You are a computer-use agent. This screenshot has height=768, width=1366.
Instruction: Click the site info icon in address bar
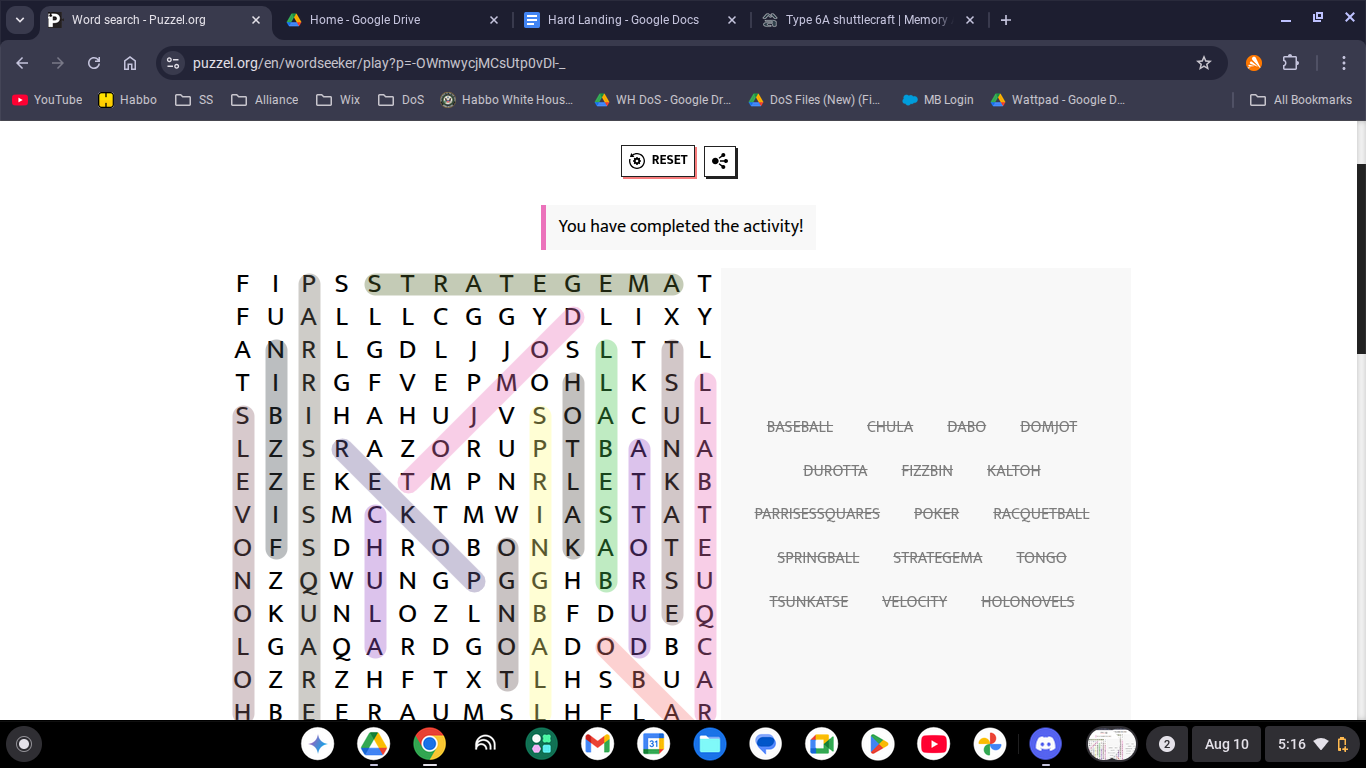(173, 63)
